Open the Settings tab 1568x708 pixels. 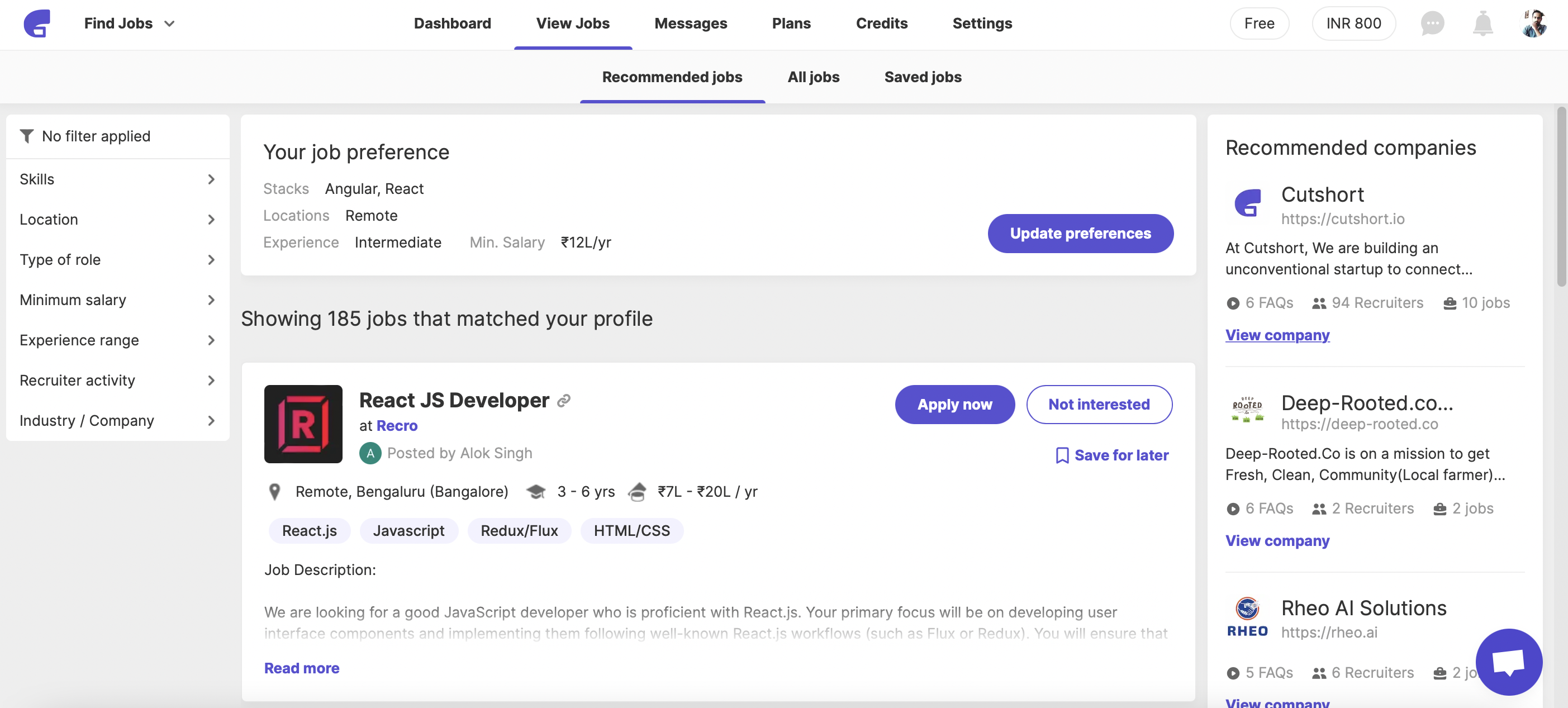click(x=982, y=23)
